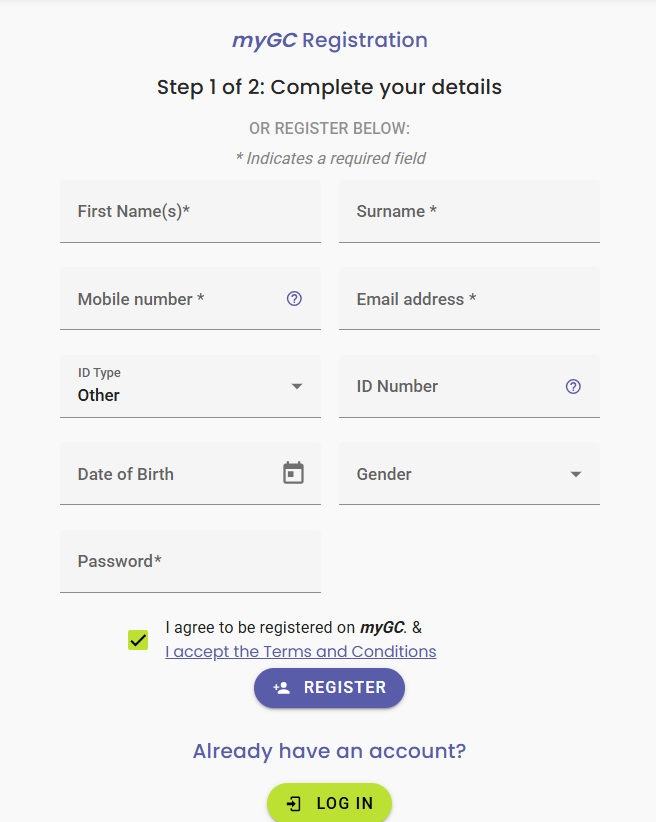Focus the Password field
This screenshot has height=822, width=656.
click(x=190, y=561)
